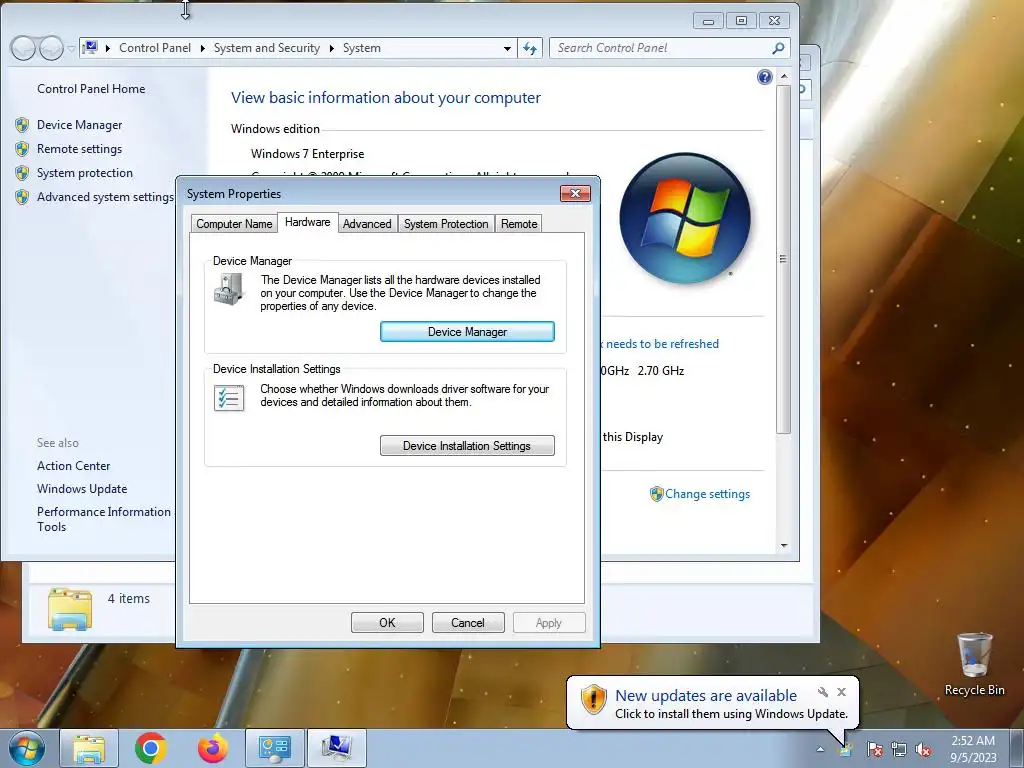Viewport: 1024px width, 768px height.
Task: Switch to Control Panel taskbar button
Action: click(274, 748)
